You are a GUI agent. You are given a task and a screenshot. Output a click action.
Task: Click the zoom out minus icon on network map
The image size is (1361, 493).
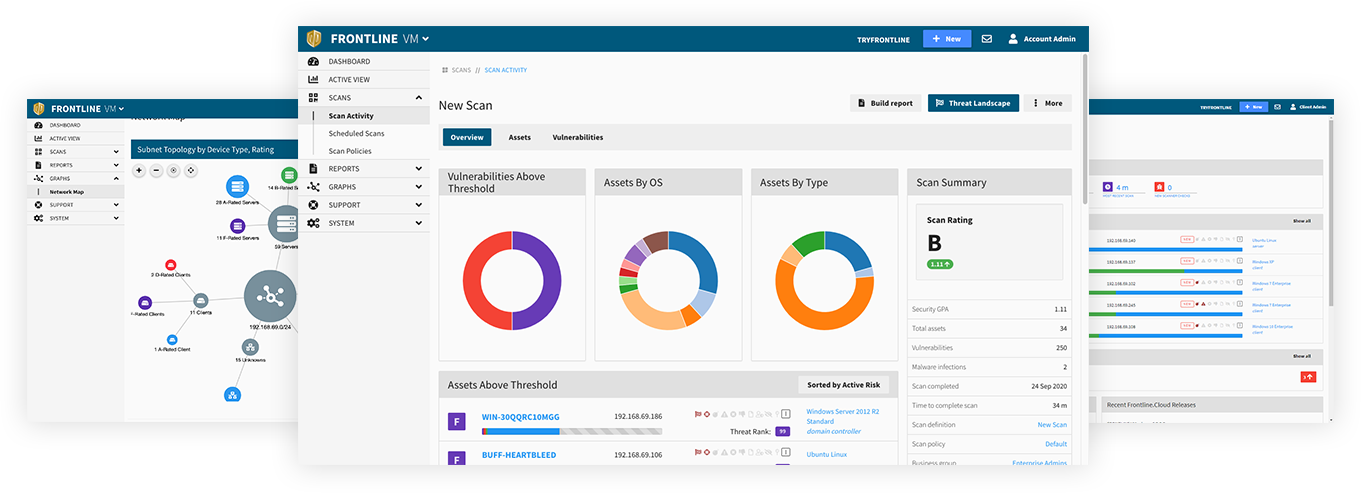tap(157, 171)
